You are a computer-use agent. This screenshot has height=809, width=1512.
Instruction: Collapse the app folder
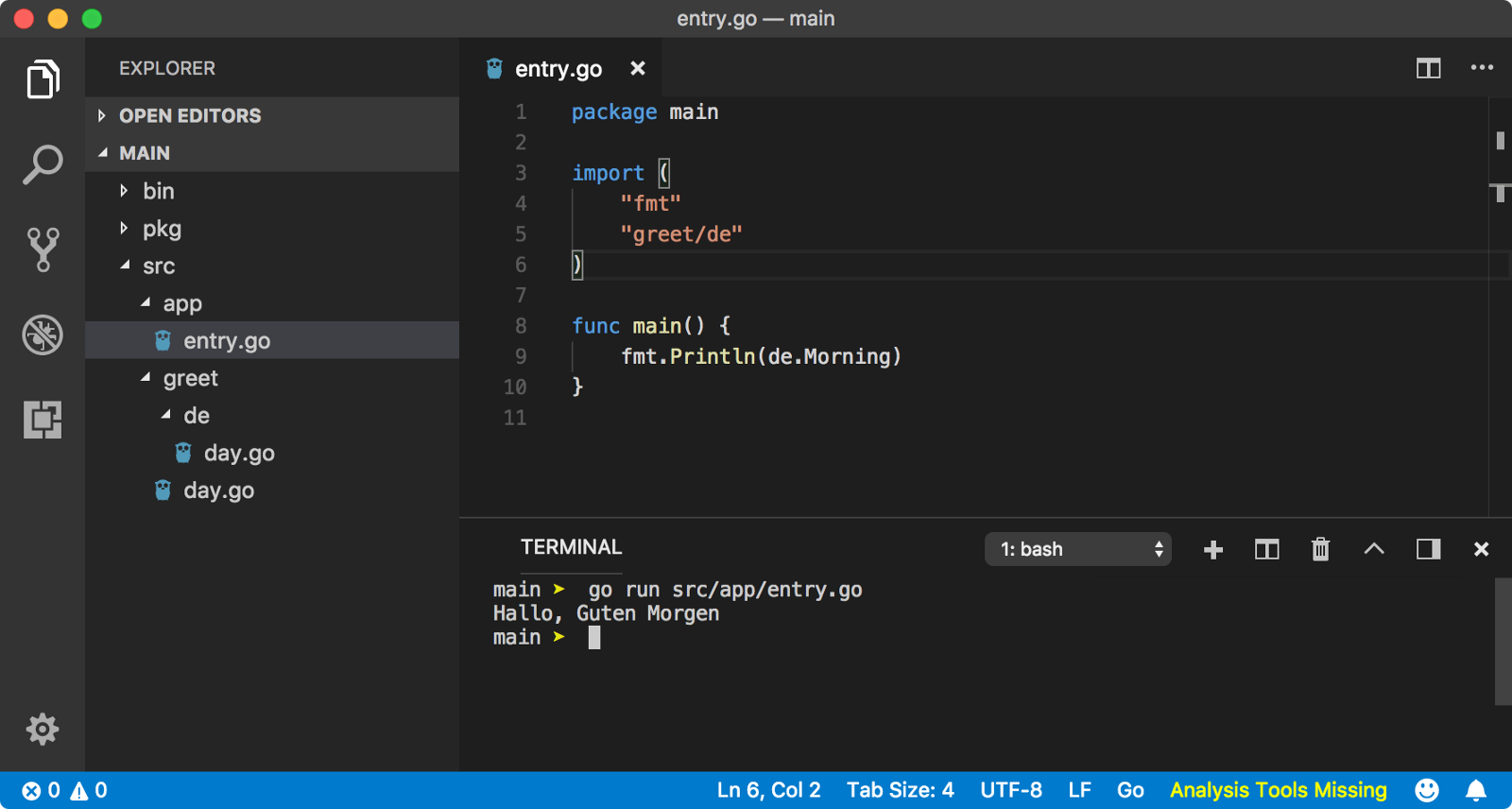point(272,303)
